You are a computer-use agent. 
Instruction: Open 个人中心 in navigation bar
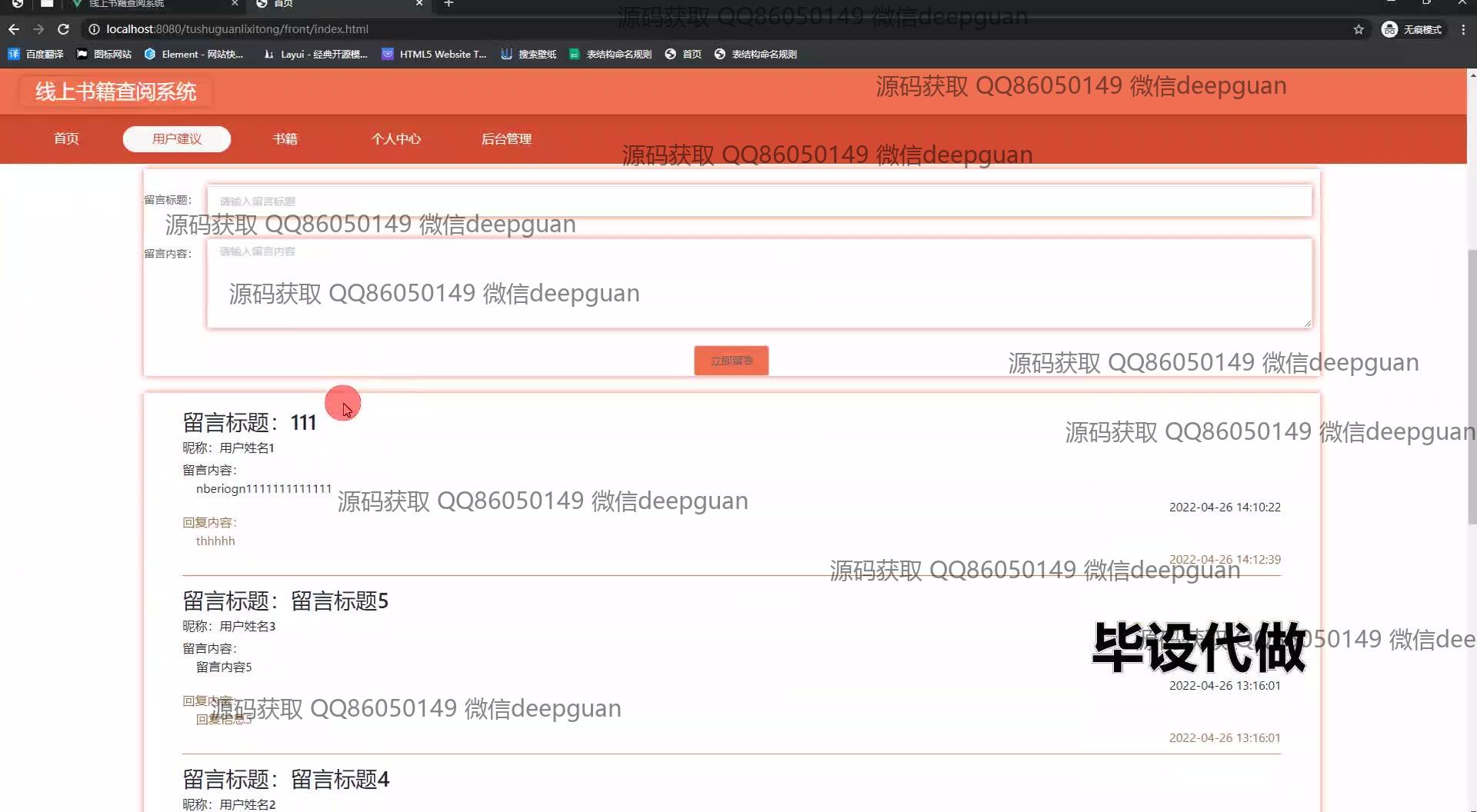click(x=396, y=138)
